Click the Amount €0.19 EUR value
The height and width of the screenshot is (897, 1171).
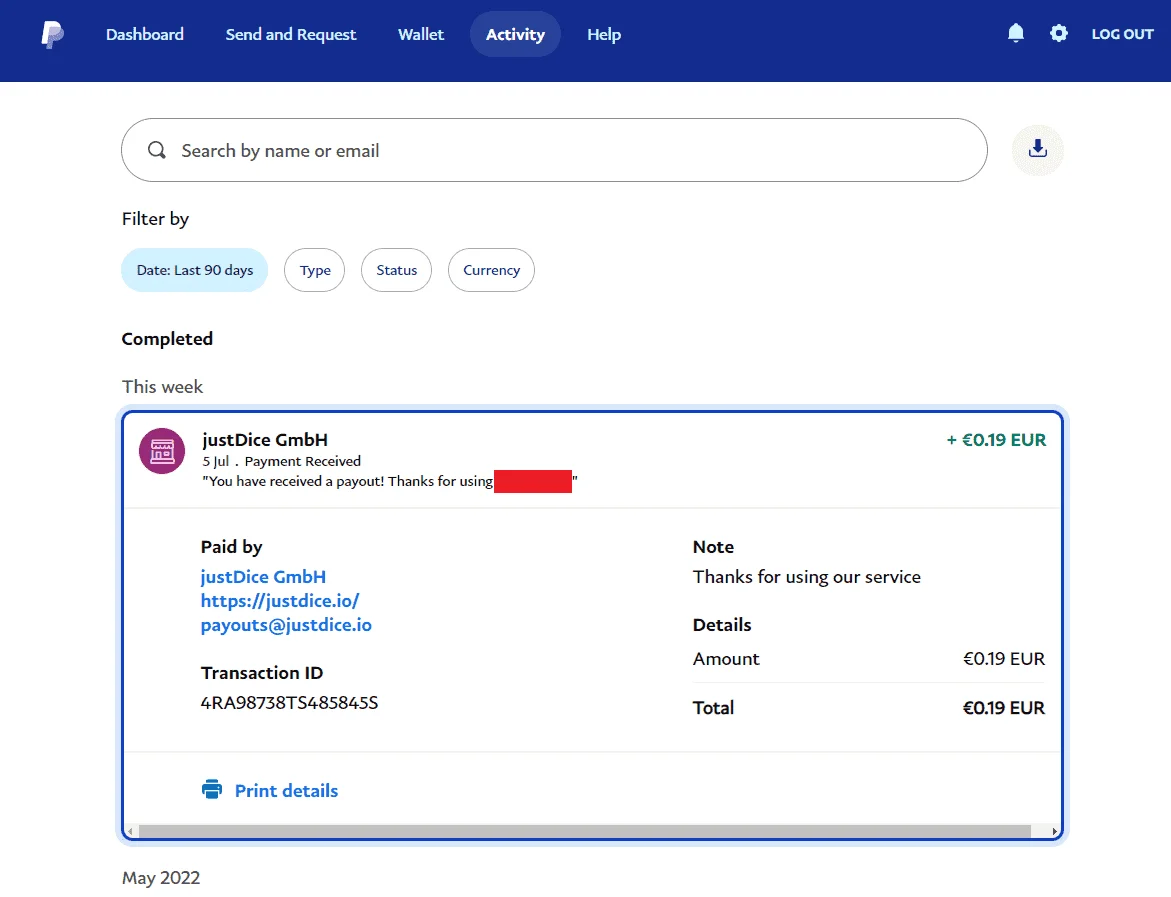pyautogui.click(x=1004, y=659)
